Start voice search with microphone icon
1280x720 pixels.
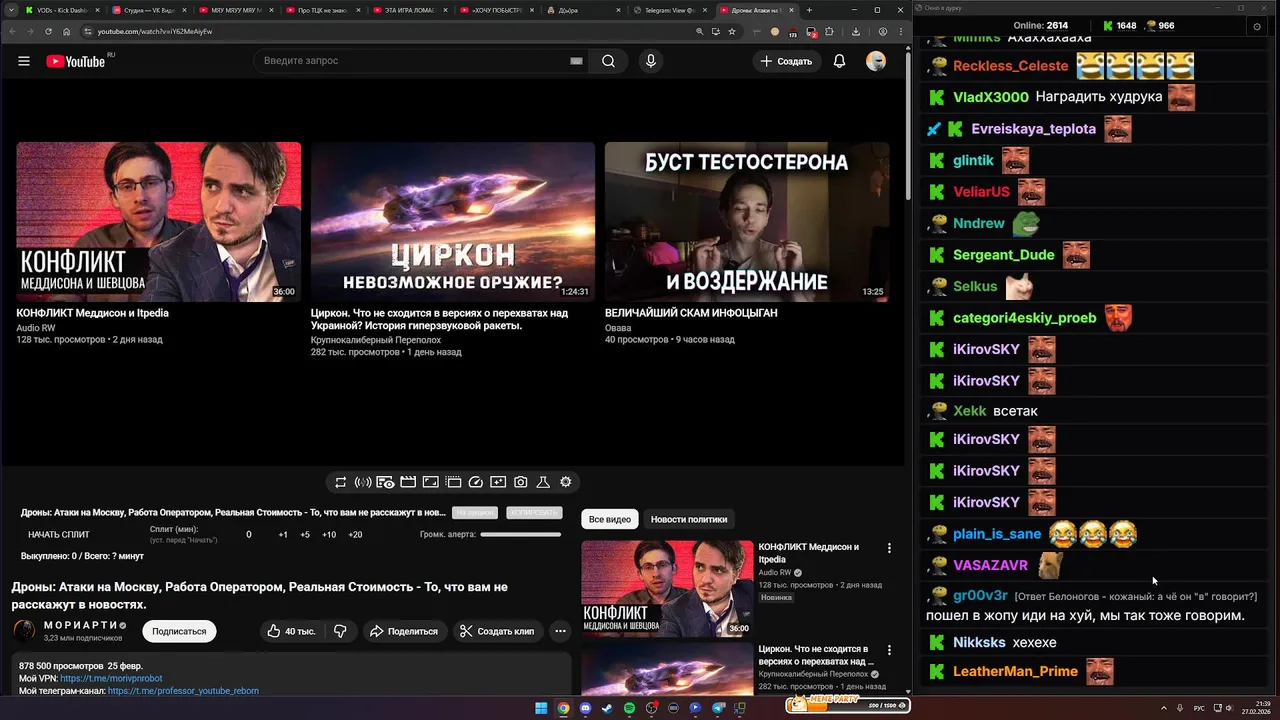pos(651,61)
